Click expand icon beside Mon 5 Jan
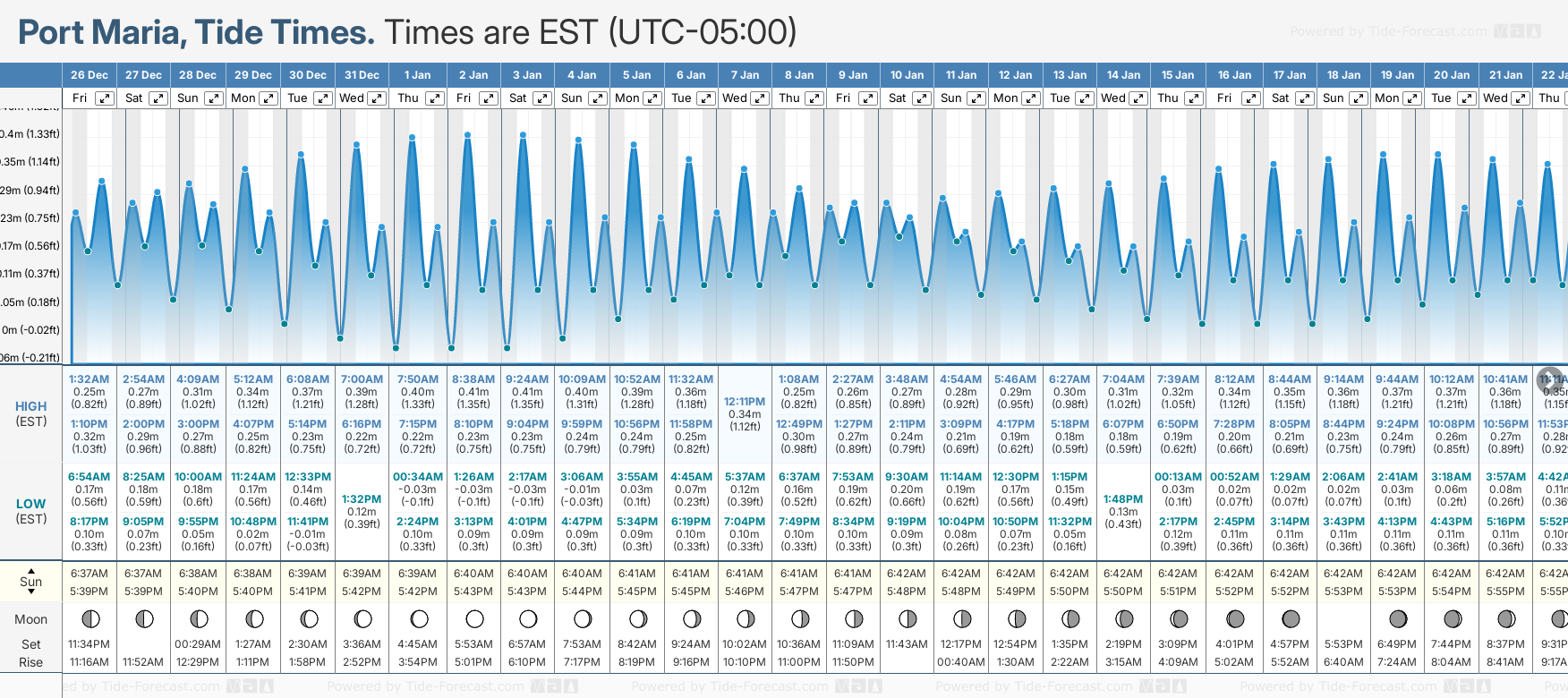 [652, 98]
